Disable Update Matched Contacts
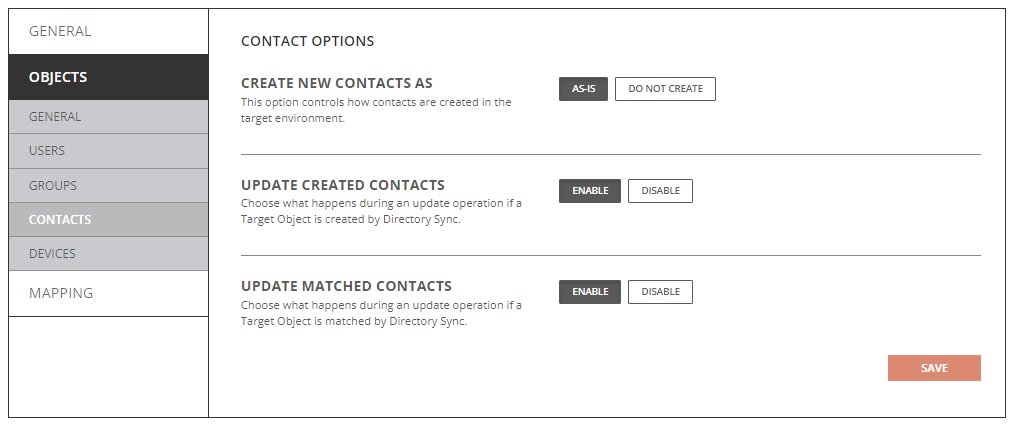 (x=660, y=292)
